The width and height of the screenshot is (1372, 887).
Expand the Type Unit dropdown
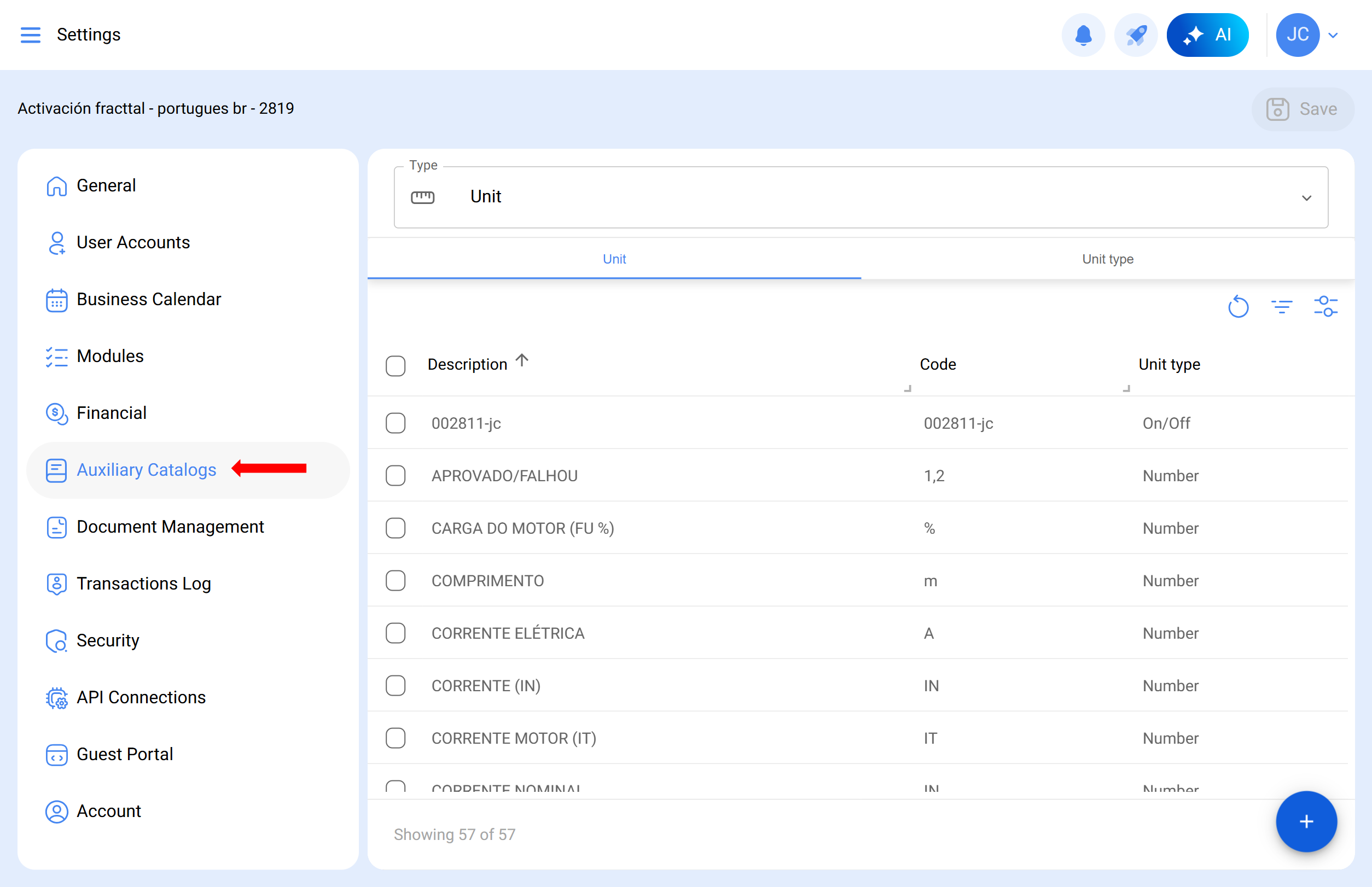1306,197
